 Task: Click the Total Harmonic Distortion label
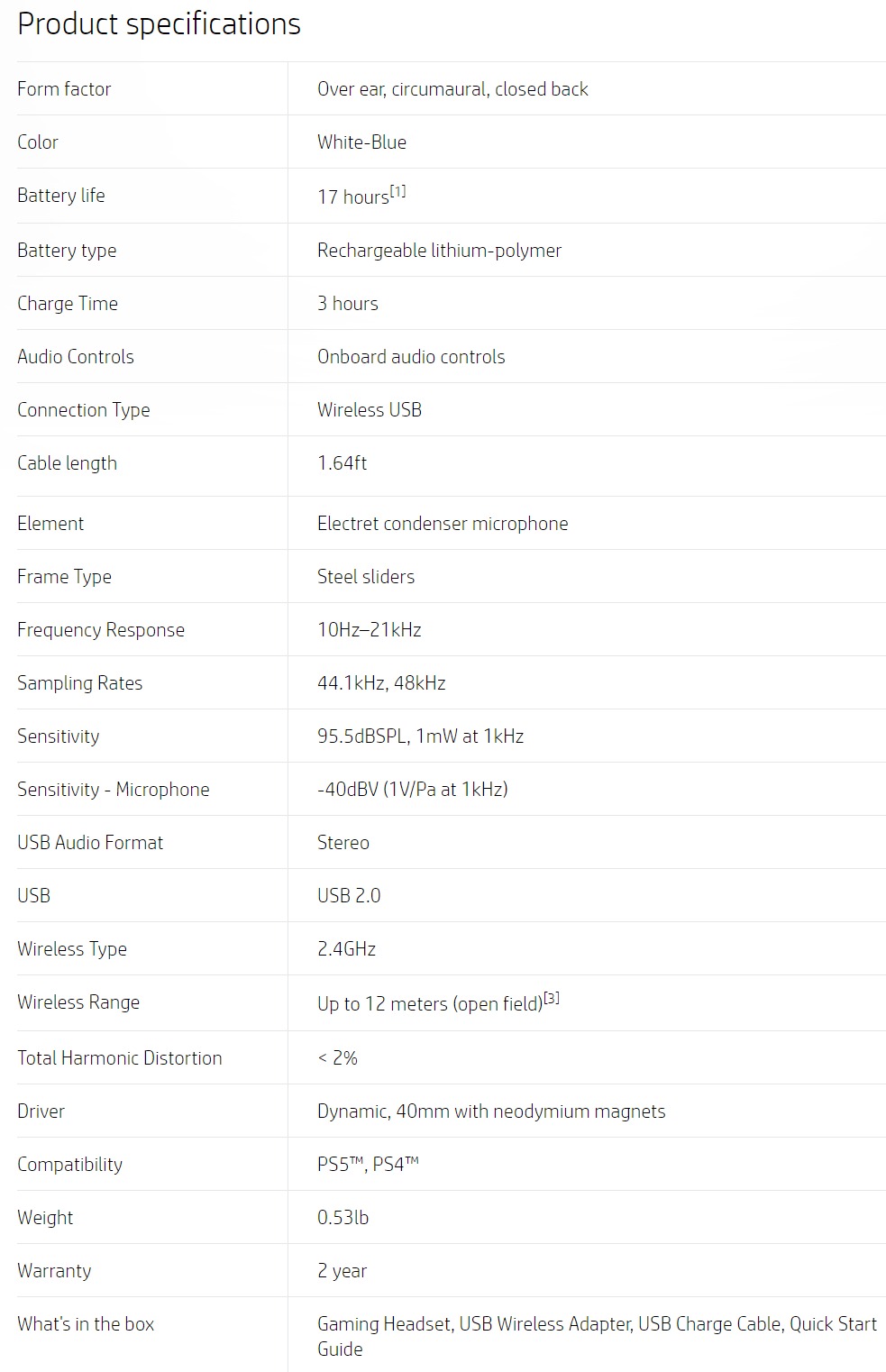tap(120, 1057)
